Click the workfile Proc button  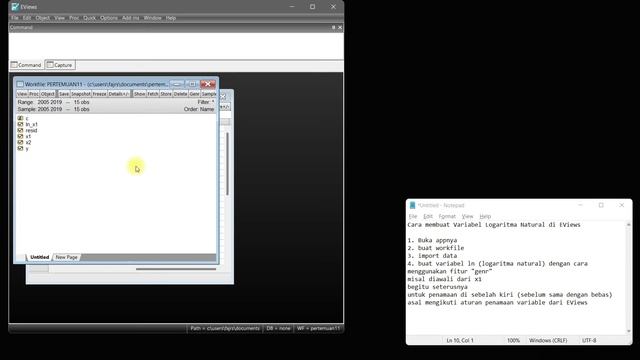click(x=34, y=94)
